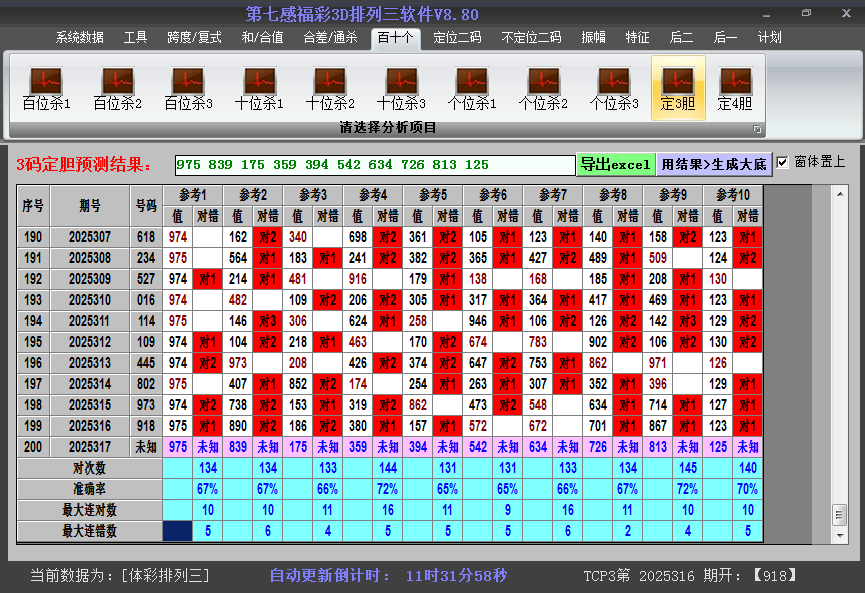The height and width of the screenshot is (593, 865).
Task: Click the prediction results text field
Action: (374, 165)
